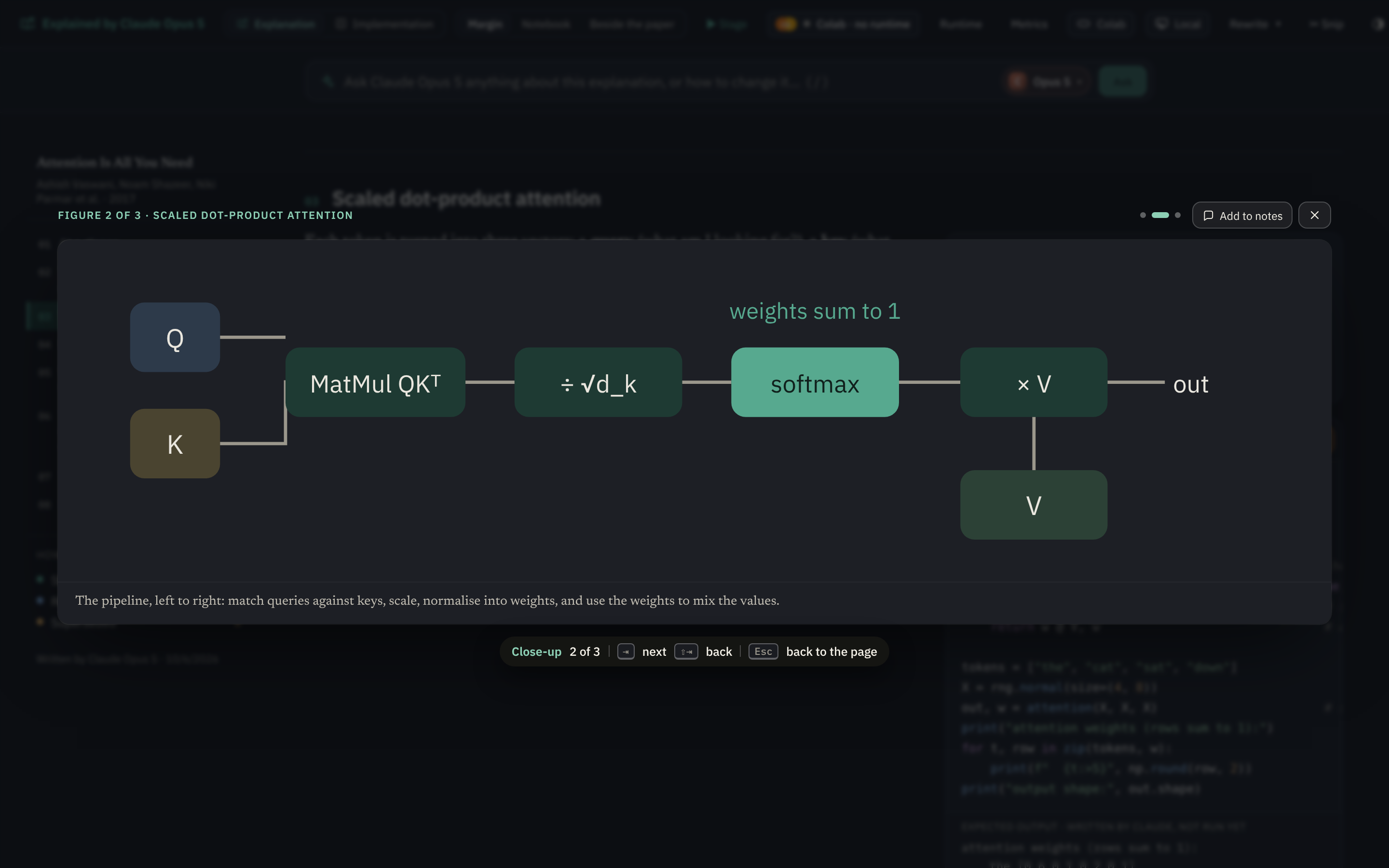The width and height of the screenshot is (1389, 868).
Task: Click the 'out' output label
Action: pos(1191,384)
